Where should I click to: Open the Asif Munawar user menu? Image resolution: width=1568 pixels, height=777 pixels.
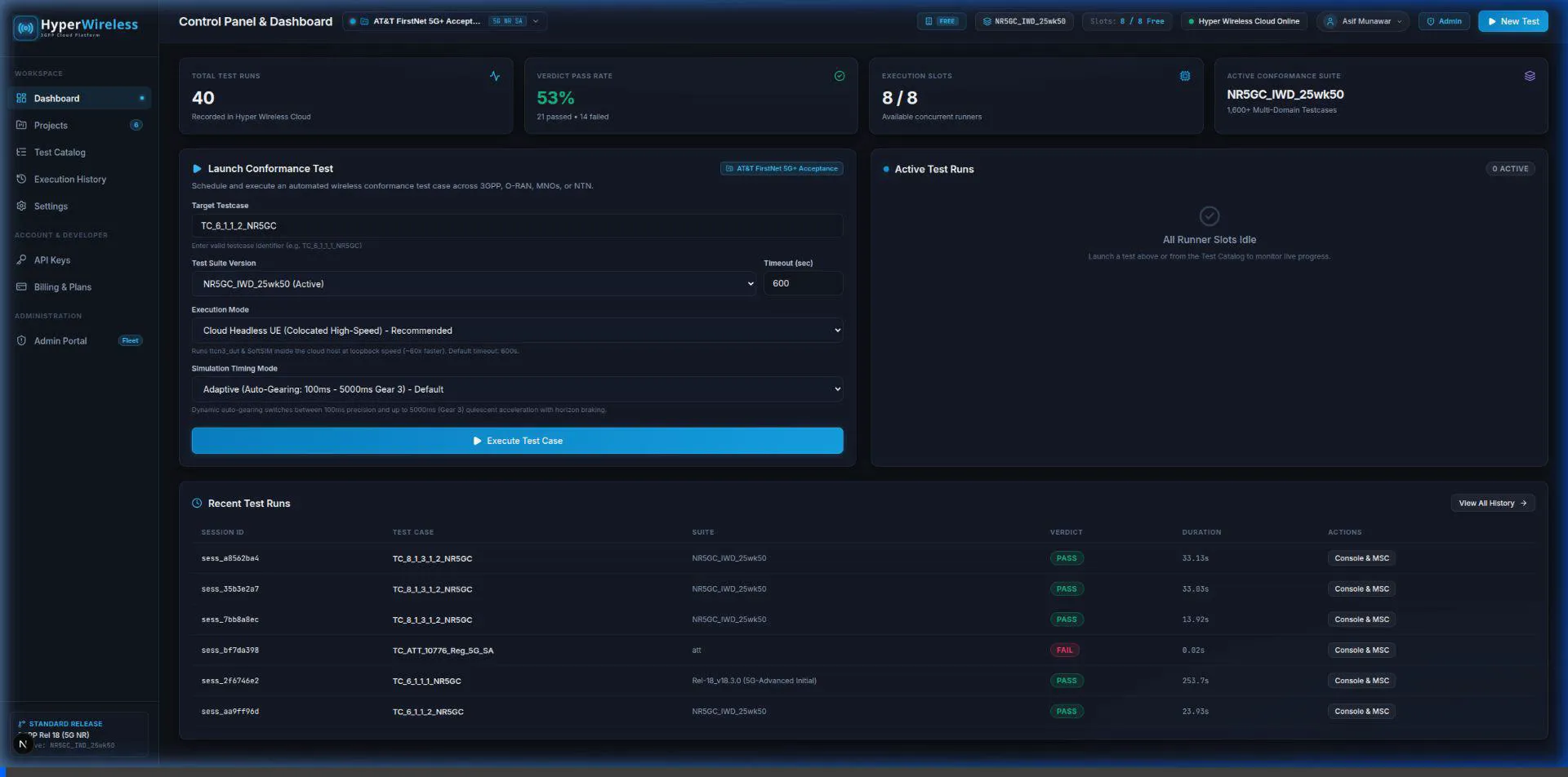1363,21
